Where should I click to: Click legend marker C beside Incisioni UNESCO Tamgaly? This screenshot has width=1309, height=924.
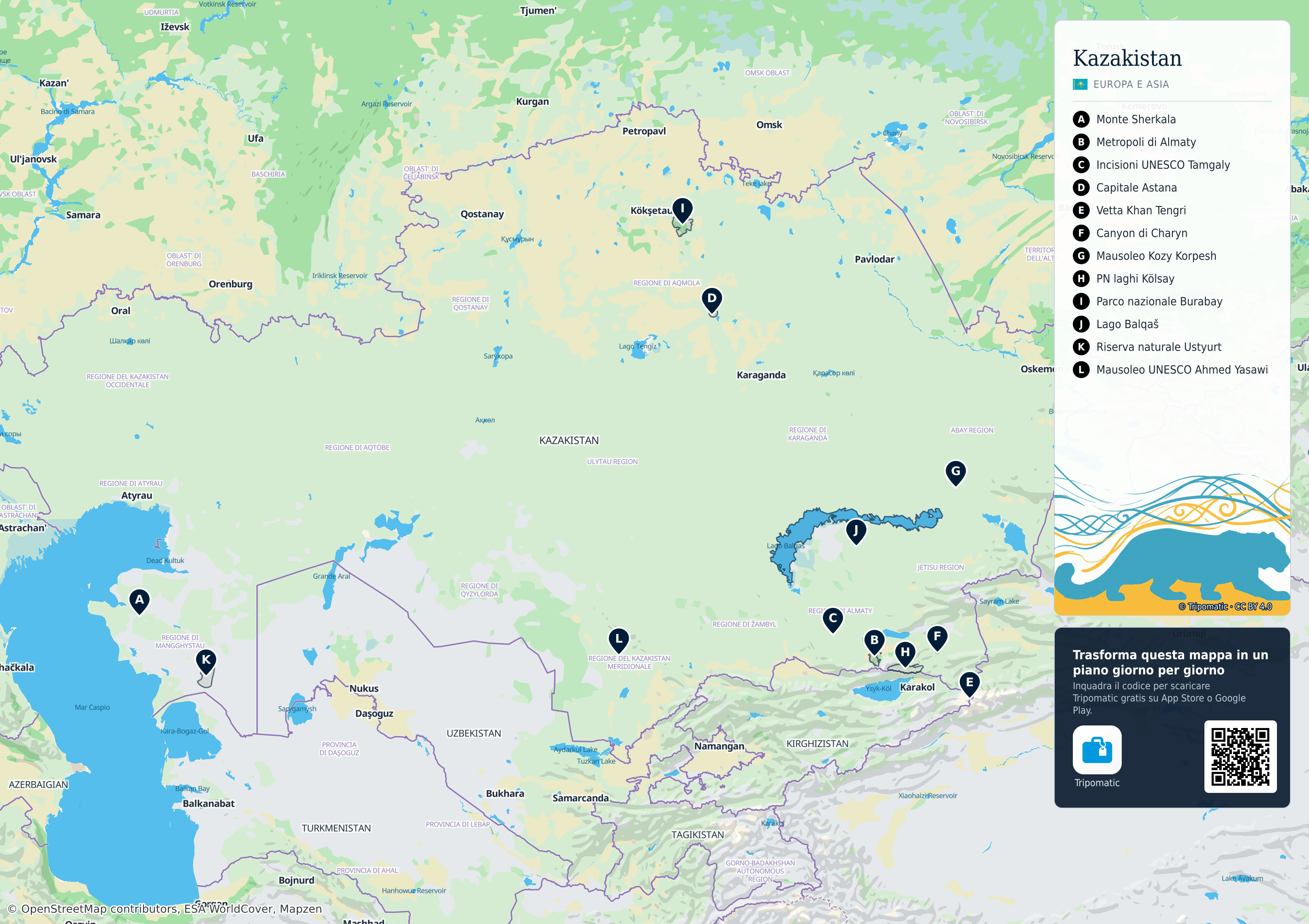click(x=1080, y=165)
